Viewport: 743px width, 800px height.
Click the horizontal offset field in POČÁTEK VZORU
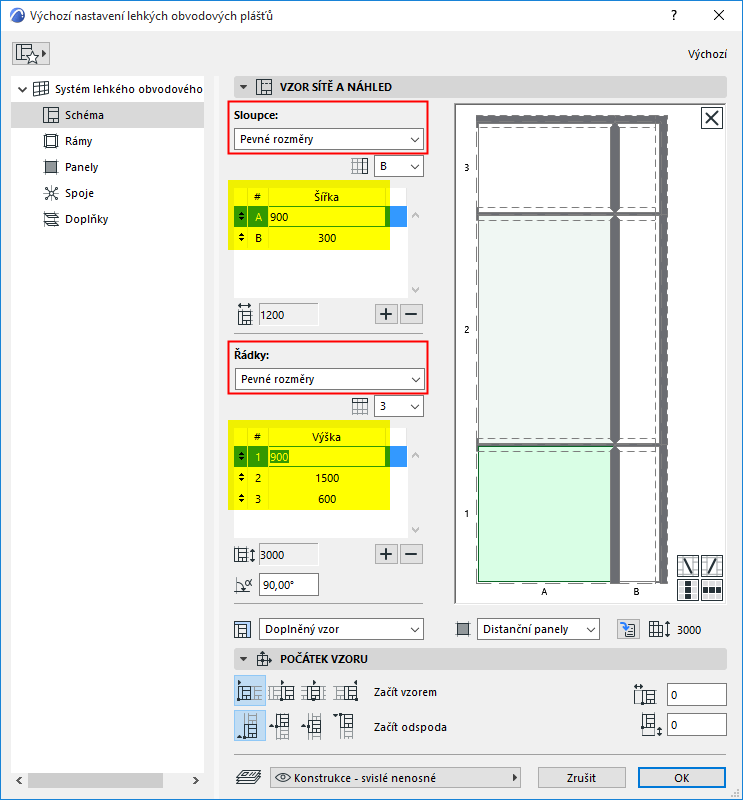pyautogui.click(x=697, y=695)
